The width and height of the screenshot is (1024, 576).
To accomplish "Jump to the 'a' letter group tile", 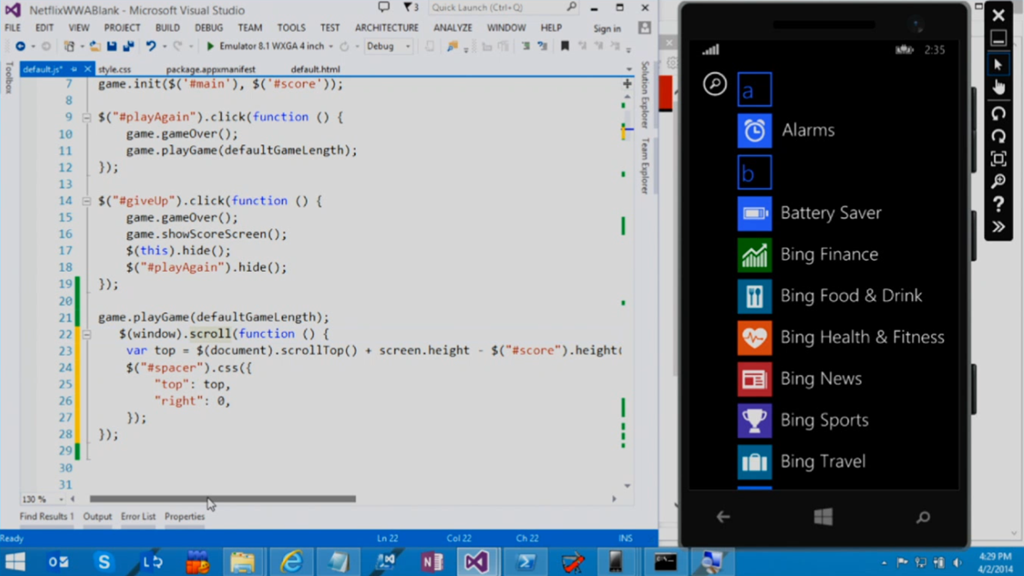I will click(754, 89).
